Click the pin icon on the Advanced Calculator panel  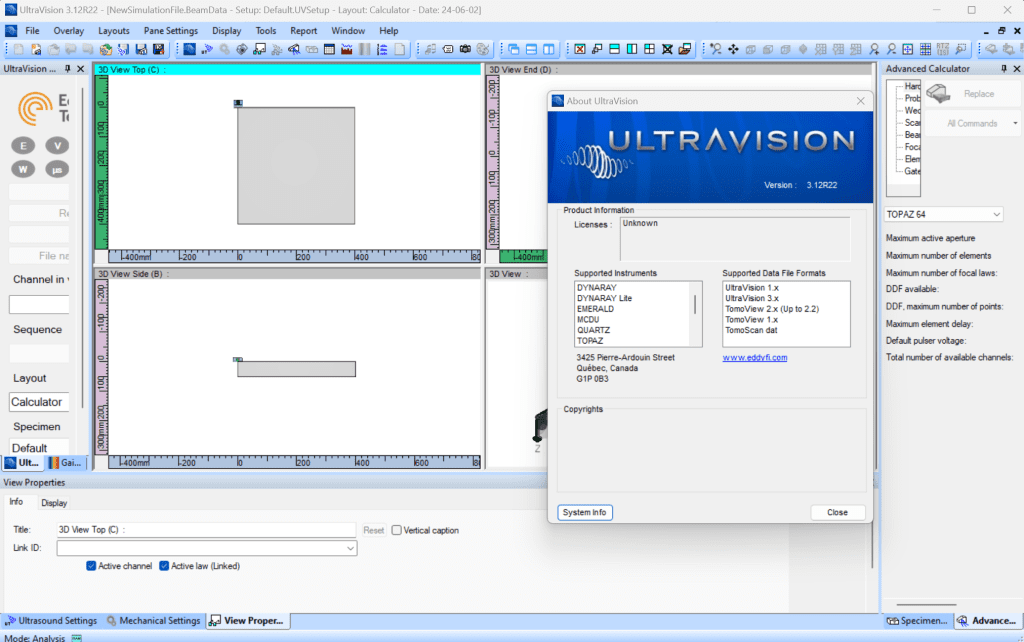(1003, 68)
